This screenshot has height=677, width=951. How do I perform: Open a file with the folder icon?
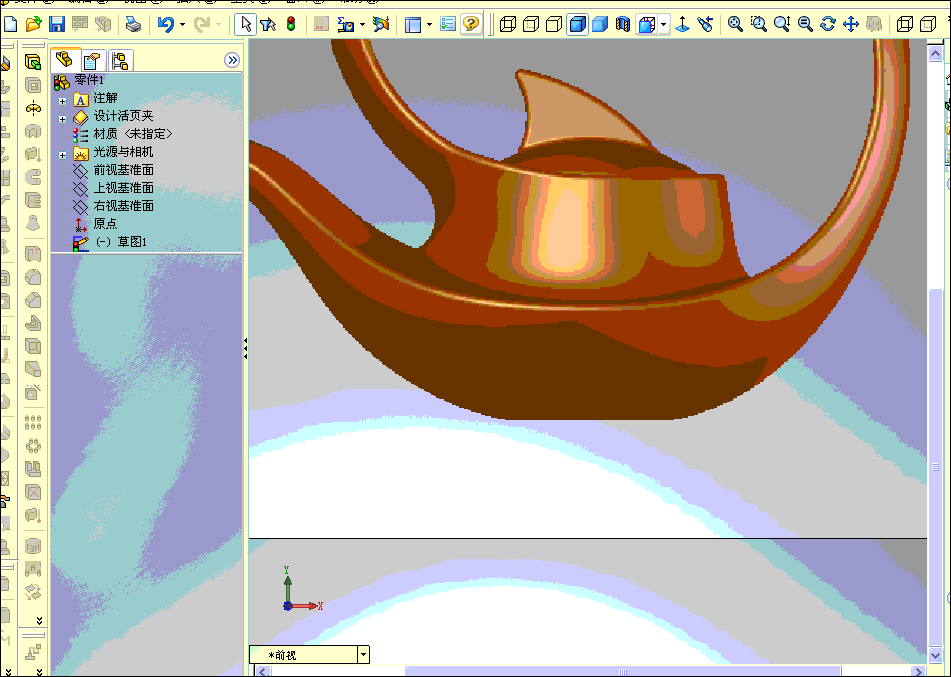coord(33,24)
